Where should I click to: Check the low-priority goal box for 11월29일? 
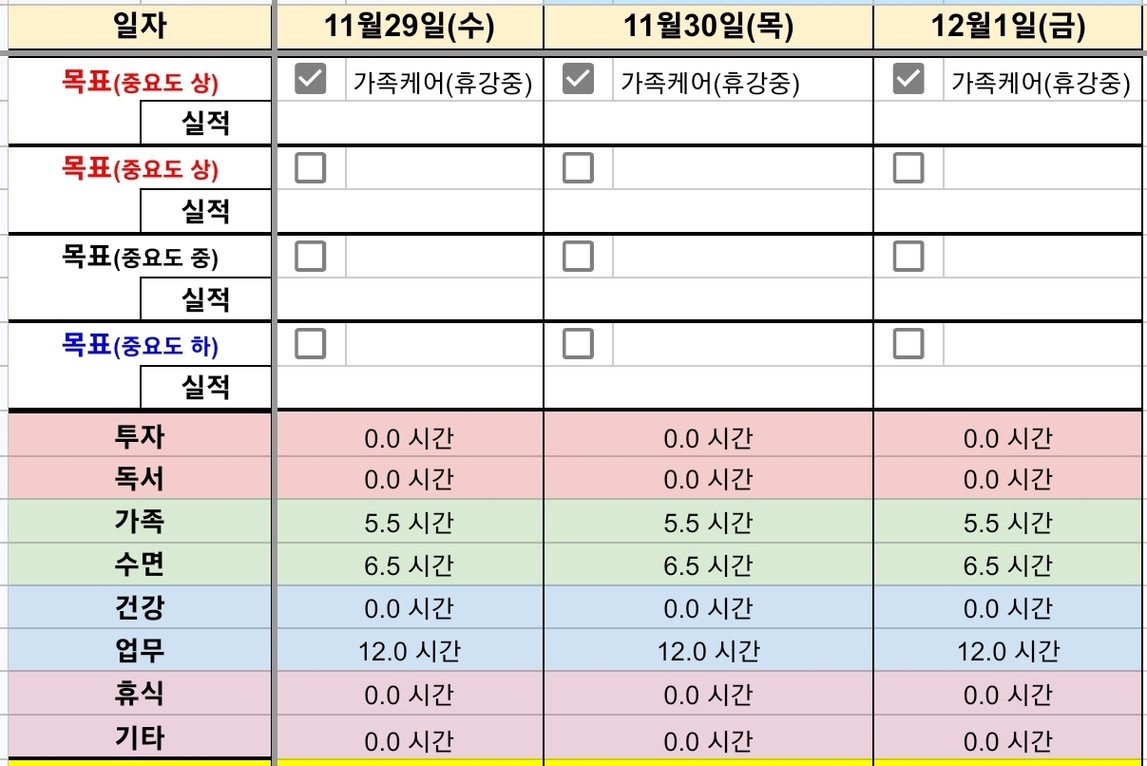pyautogui.click(x=311, y=344)
